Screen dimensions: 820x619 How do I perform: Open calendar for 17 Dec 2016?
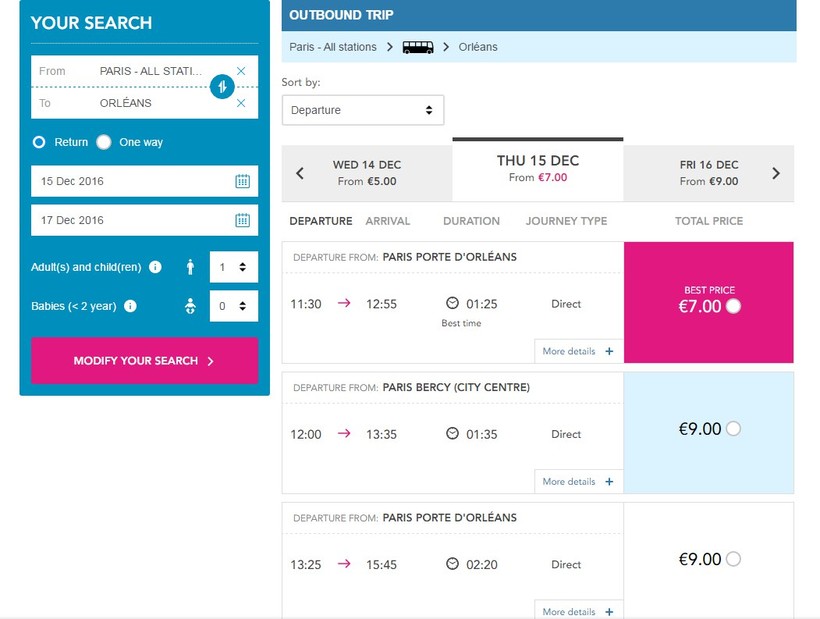242,220
